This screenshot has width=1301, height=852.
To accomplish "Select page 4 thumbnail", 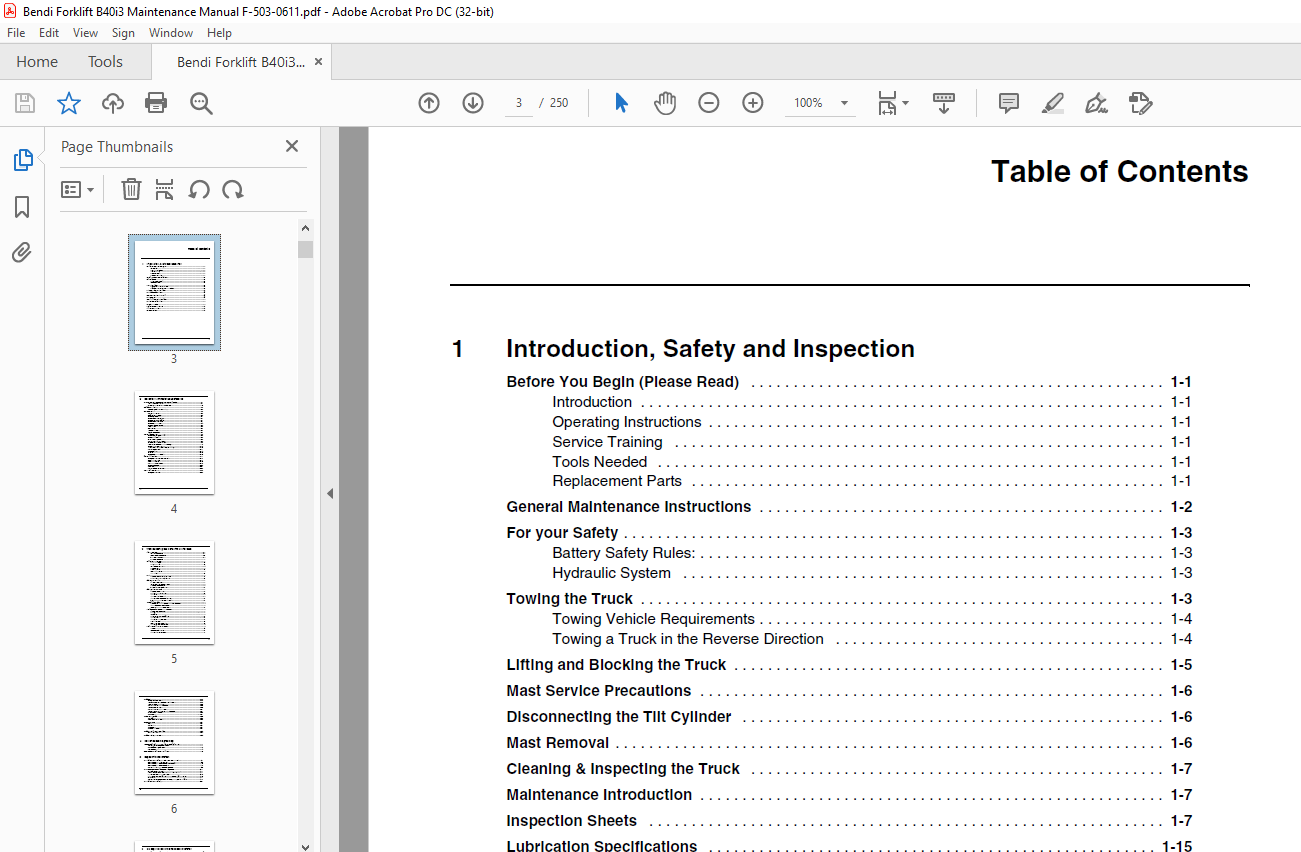I will tap(174, 443).
